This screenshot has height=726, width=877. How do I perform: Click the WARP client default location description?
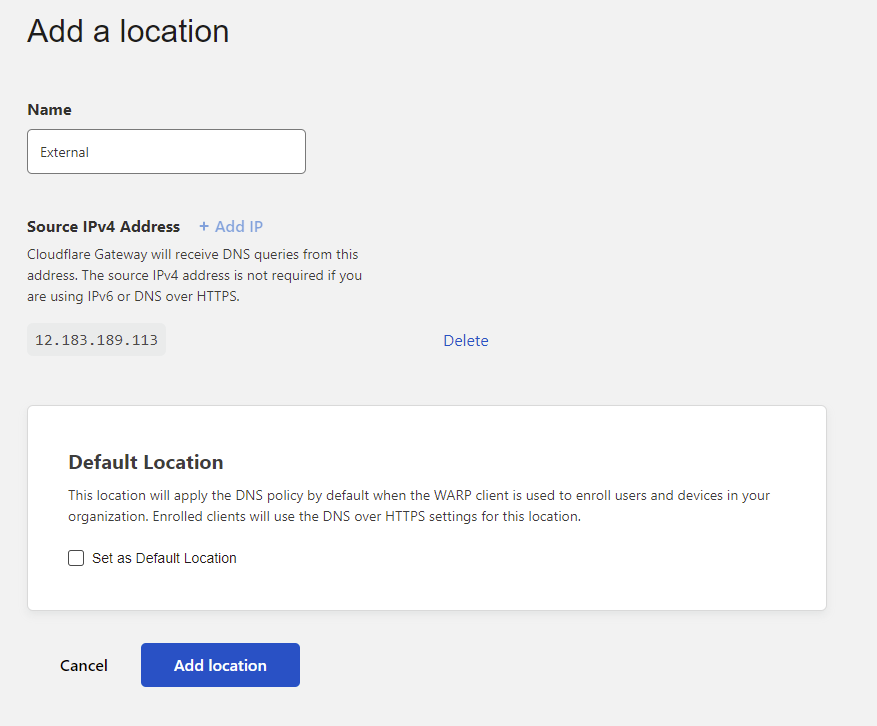[419, 506]
